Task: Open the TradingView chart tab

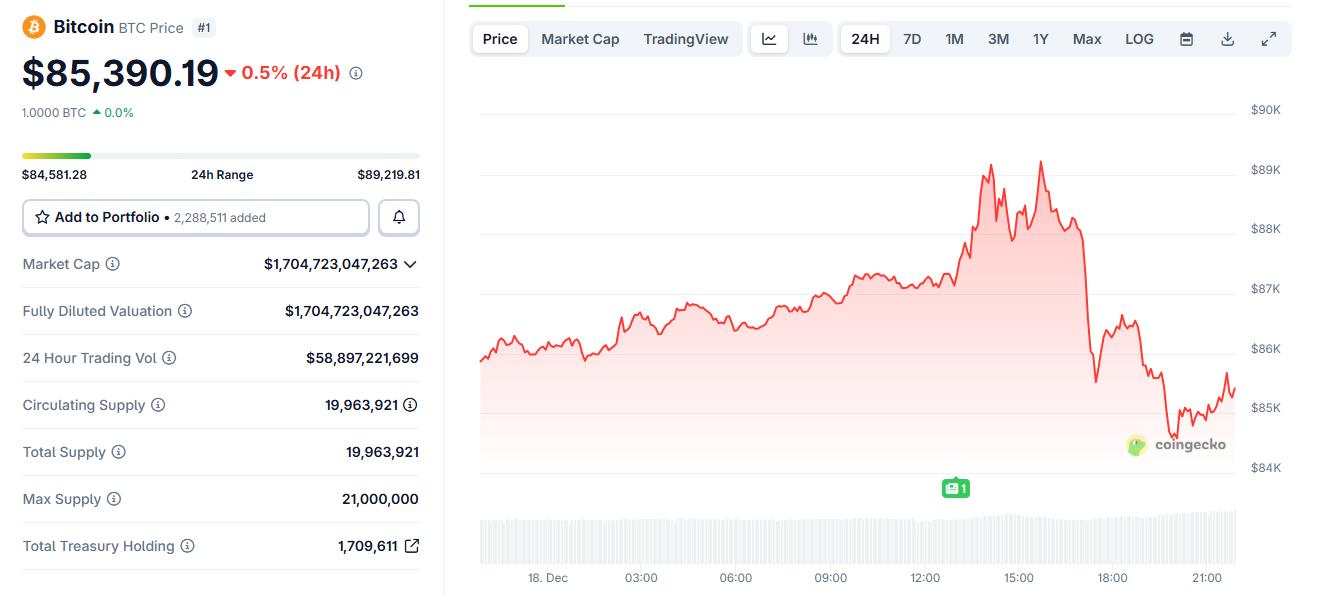Action: click(686, 39)
